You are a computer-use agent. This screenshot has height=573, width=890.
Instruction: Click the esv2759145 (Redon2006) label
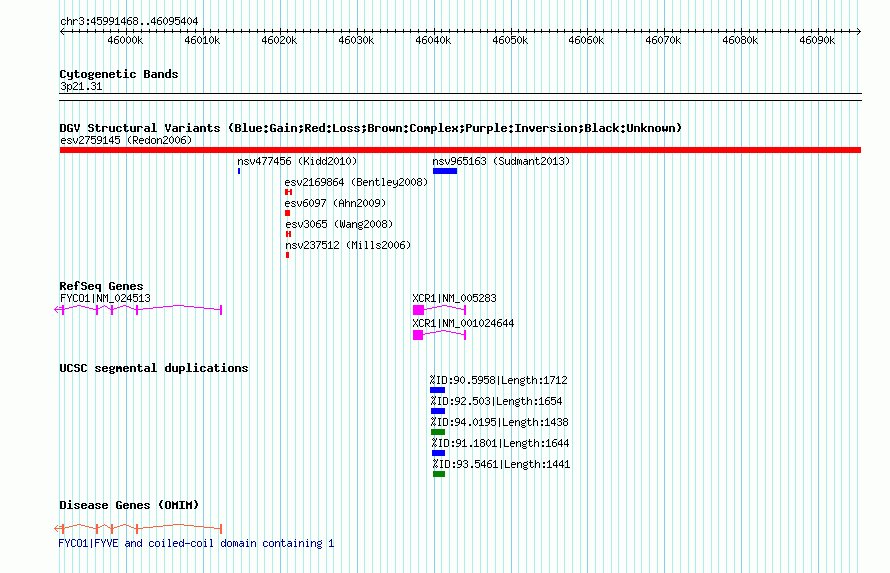click(126, 140)
